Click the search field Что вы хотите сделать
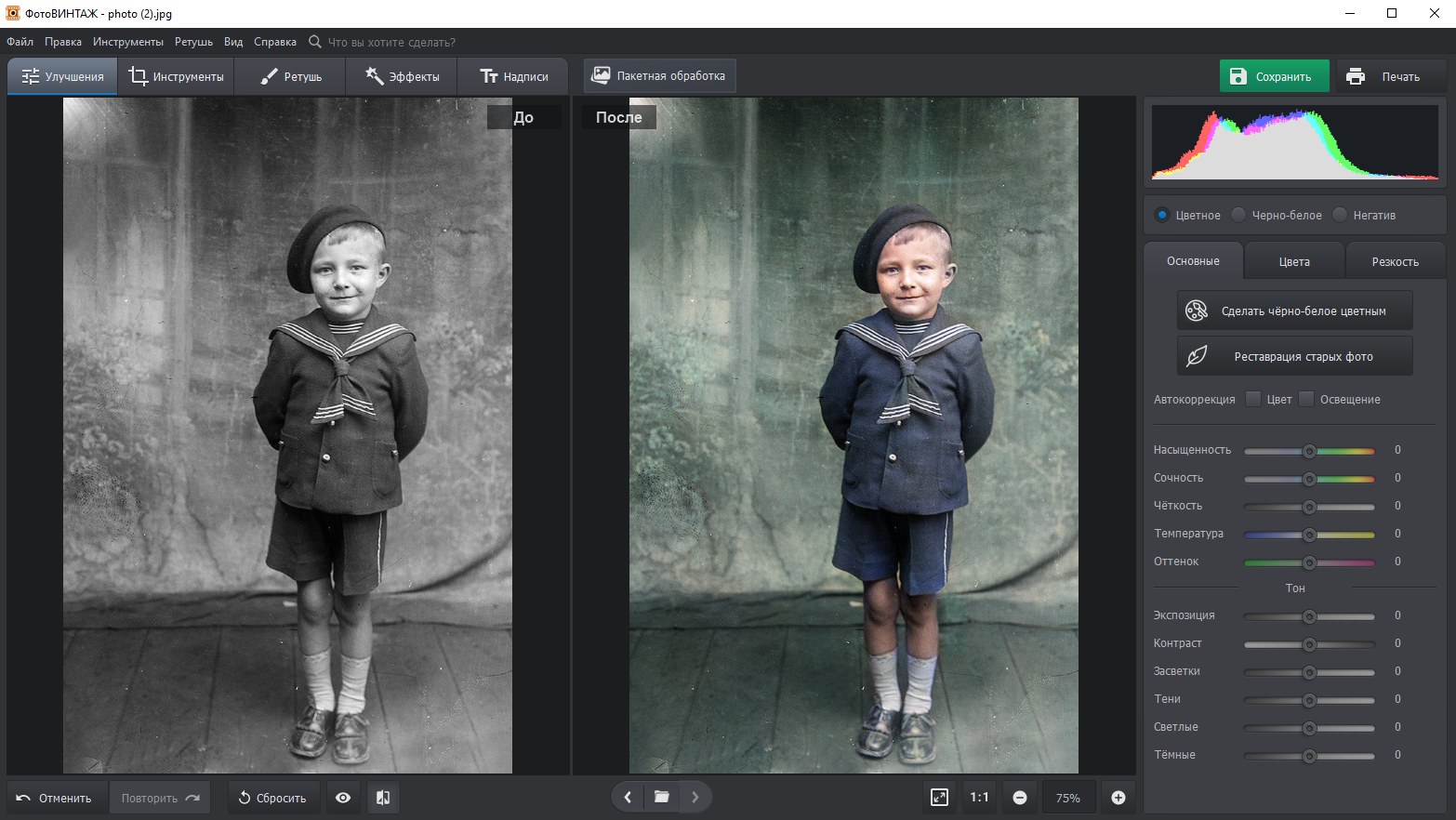The height and width of the screenshot is (820, 1456). pyautogui.click(x=391, y=42)
